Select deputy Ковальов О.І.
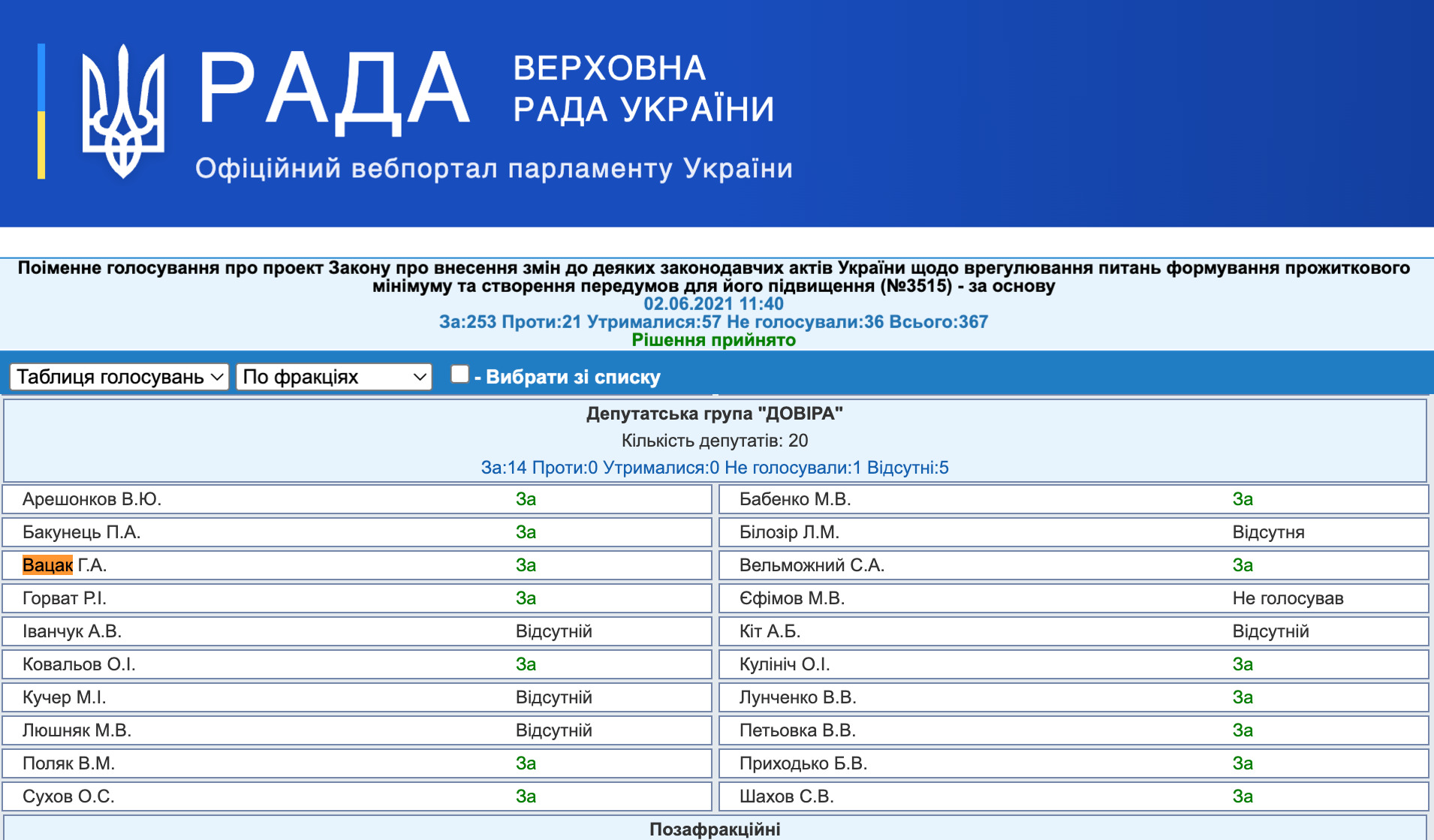The height and width of the screenshot is (840, 1434). [x=79, y=664]
